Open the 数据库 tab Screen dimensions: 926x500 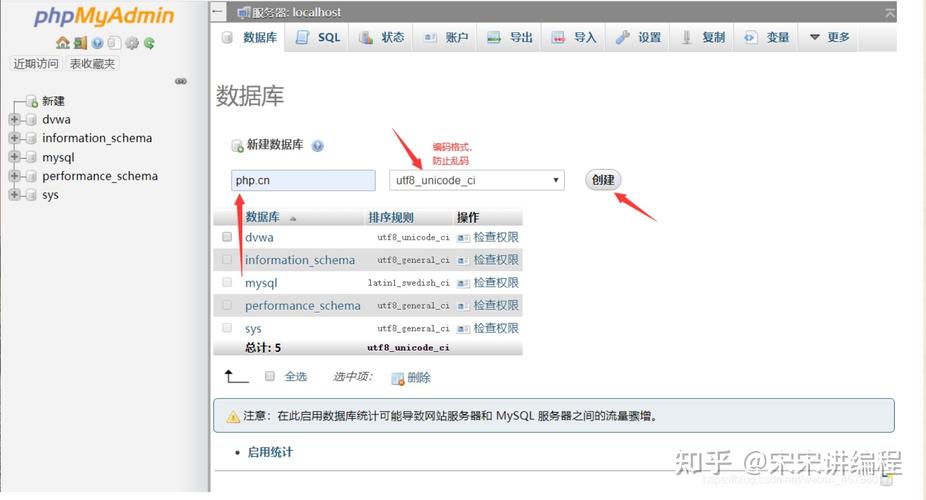pos(249,37)
